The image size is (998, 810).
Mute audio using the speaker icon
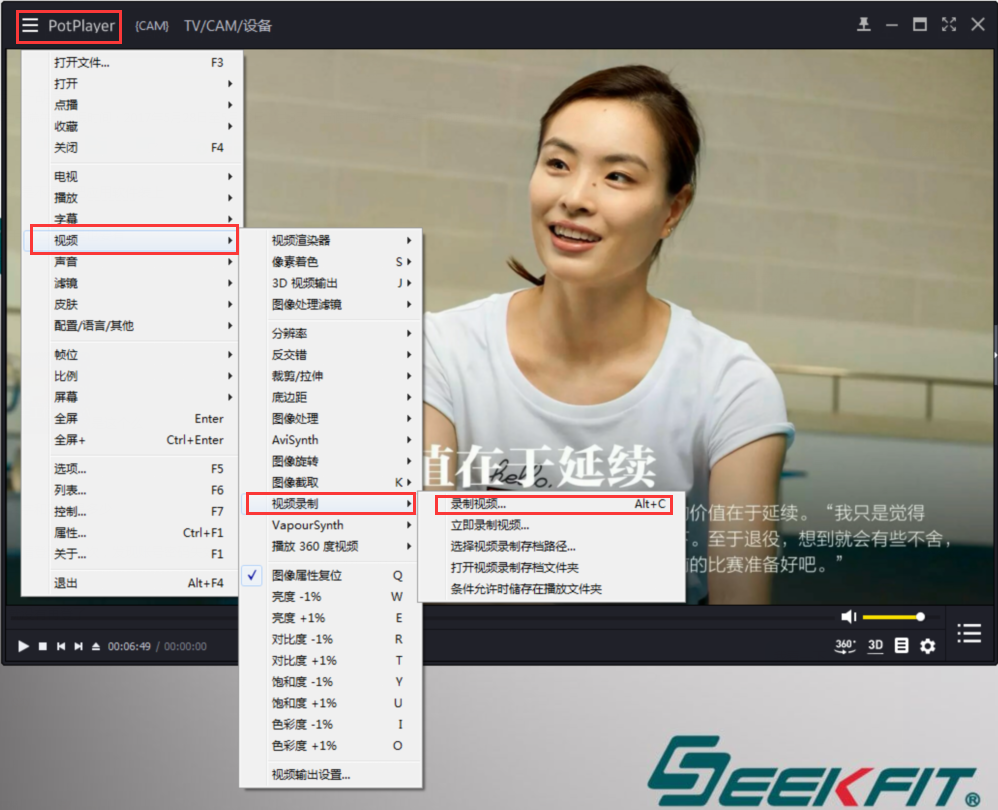848,617
